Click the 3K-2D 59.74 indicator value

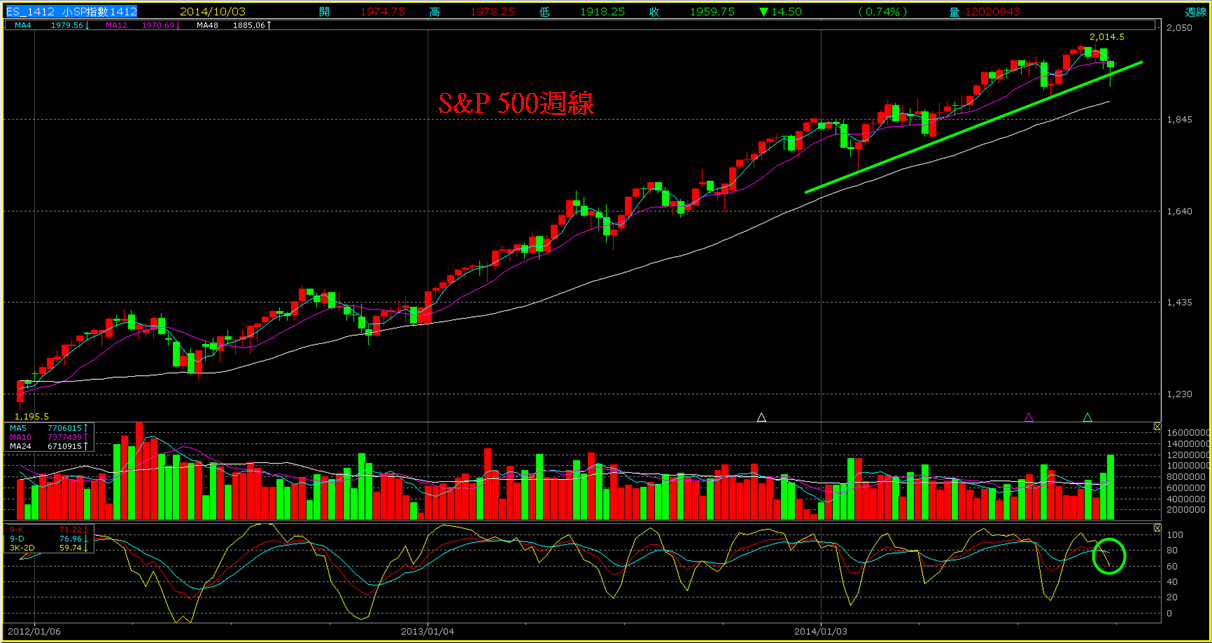coord(48,547)
